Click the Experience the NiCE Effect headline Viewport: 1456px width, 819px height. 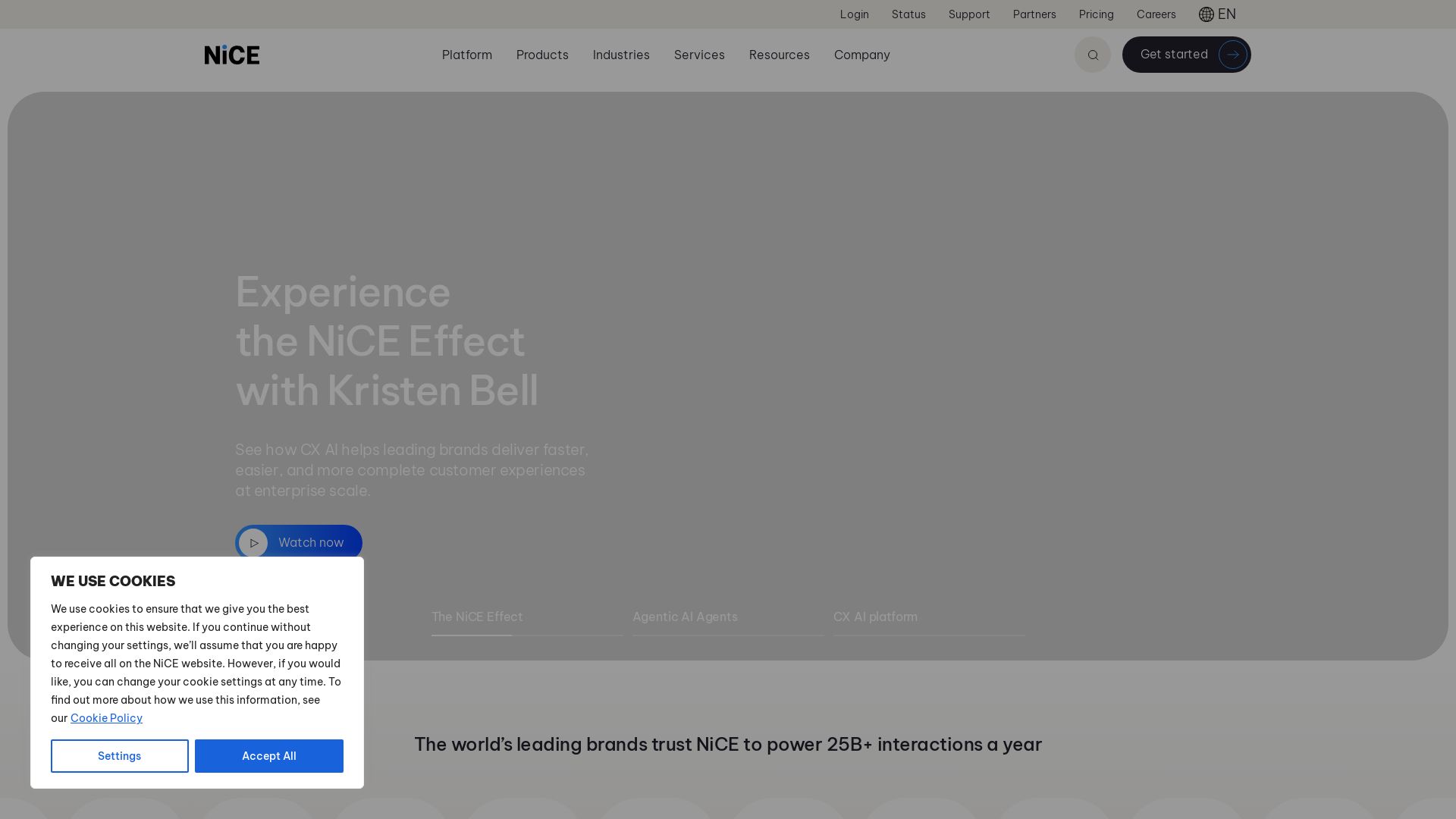pos(387,341)
